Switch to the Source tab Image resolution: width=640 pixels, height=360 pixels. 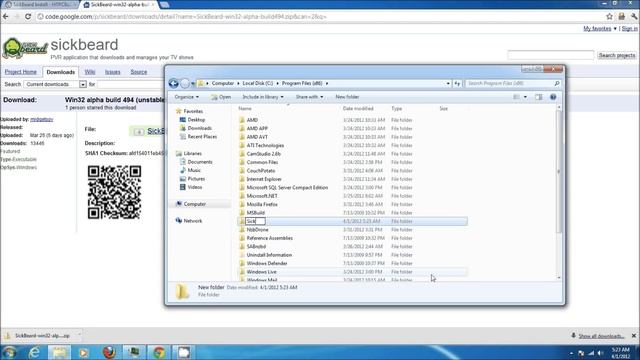[139, 72]
